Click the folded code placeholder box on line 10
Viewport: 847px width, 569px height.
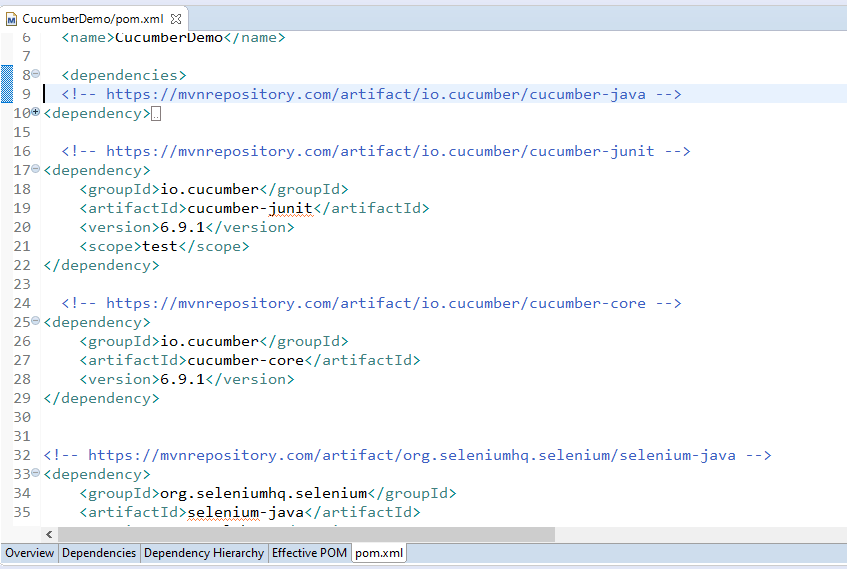156,114
